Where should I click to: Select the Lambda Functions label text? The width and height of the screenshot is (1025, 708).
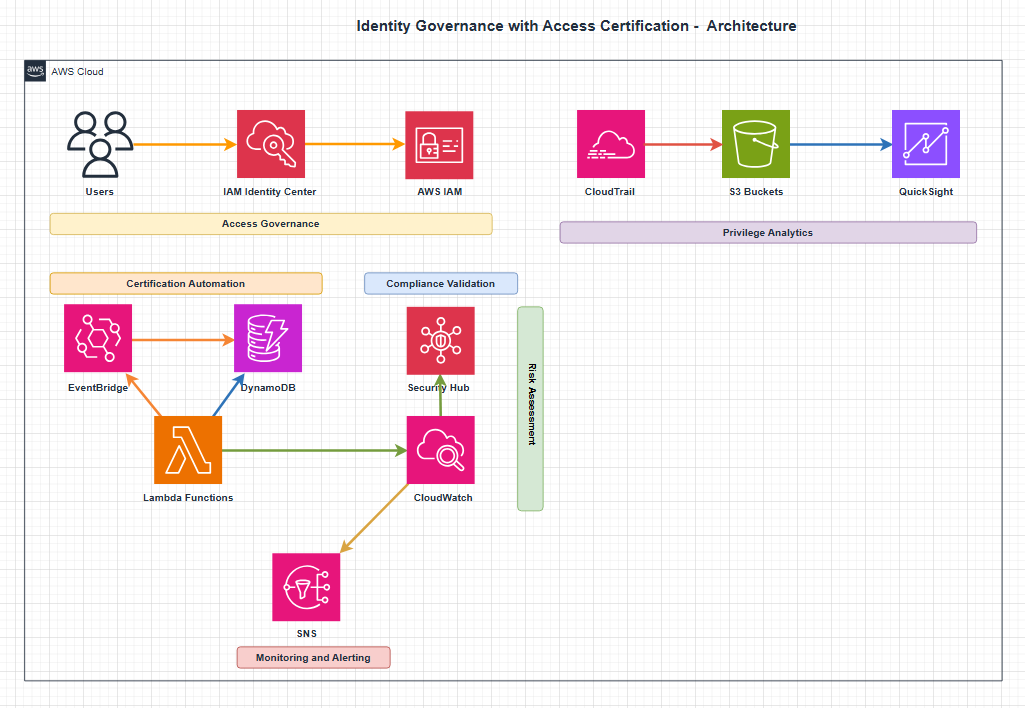click(x=188, y=497)
